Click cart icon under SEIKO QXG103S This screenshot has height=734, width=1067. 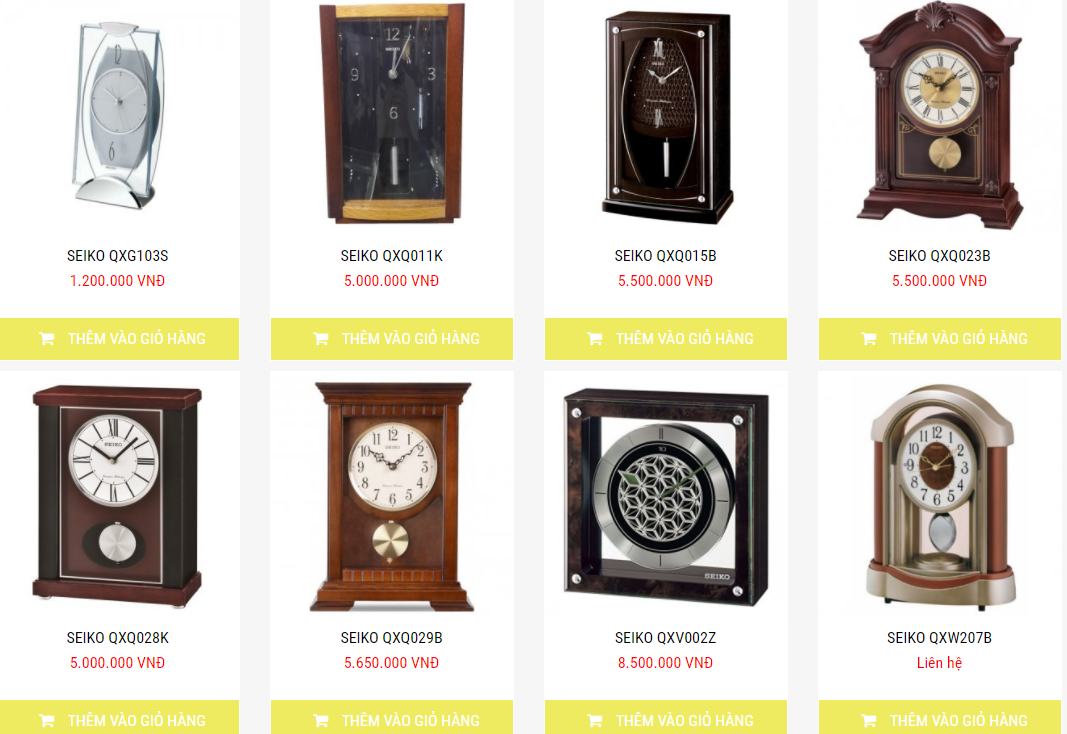47,339
